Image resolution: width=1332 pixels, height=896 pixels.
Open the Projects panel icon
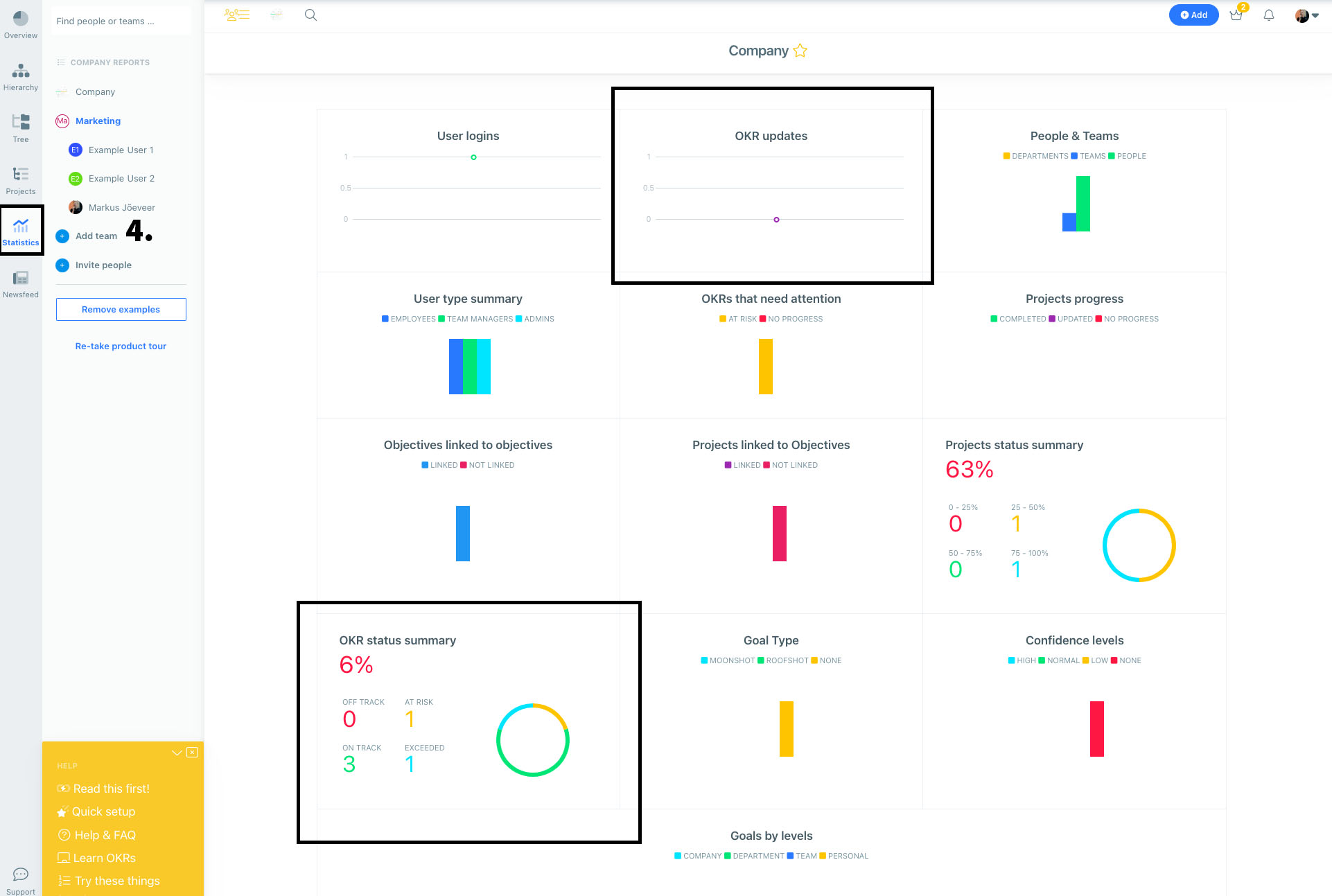pyautogui.click(x=20, y=177)
